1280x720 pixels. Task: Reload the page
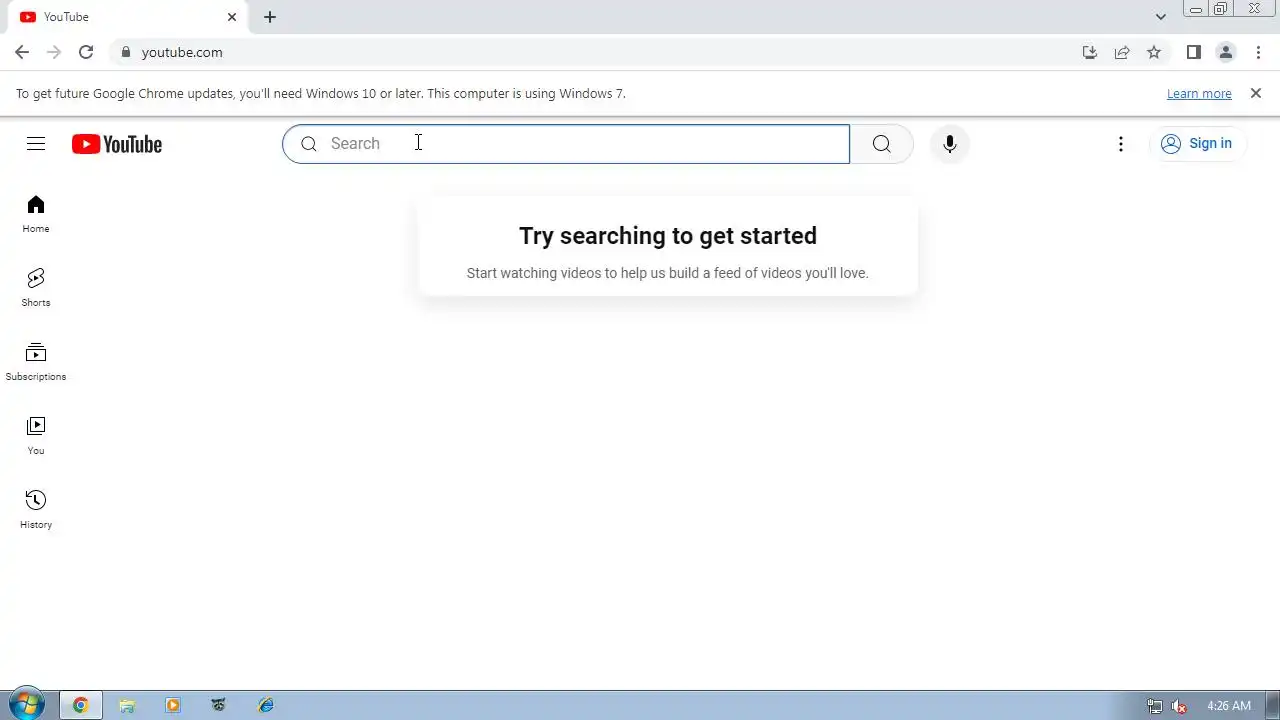(x=86, y=52)
